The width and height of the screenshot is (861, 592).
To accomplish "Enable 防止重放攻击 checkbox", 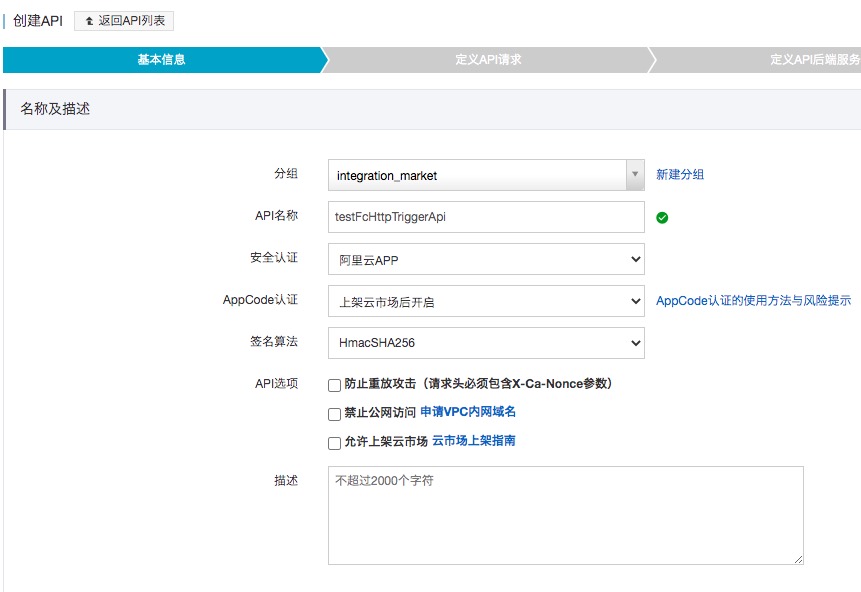I will pyautogui.click(x=334, y=385).
